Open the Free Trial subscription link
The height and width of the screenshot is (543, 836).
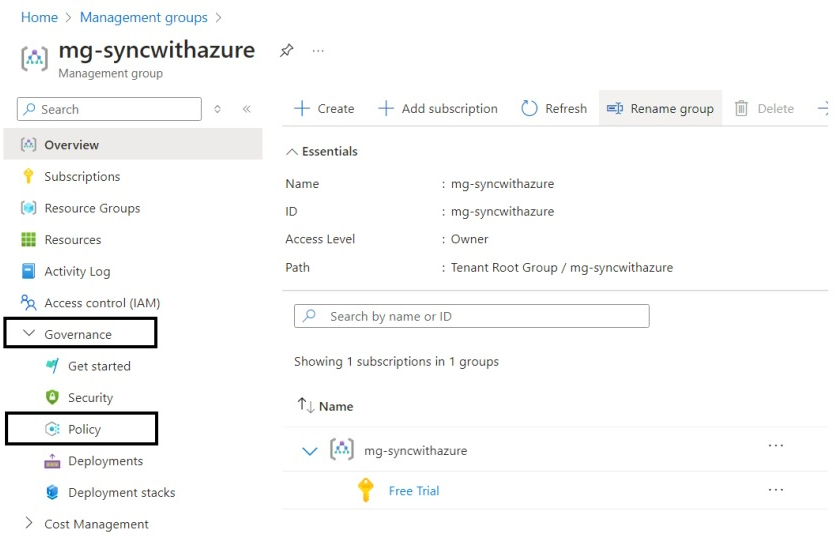point(414,491)
